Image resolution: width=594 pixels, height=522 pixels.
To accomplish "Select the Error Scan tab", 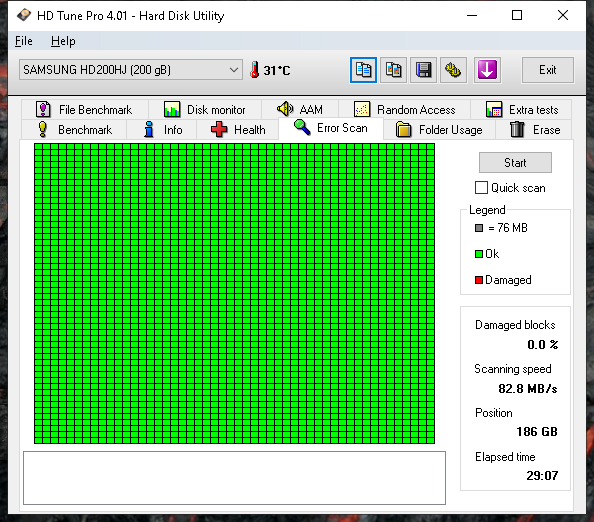I will [x=331, y=128].
